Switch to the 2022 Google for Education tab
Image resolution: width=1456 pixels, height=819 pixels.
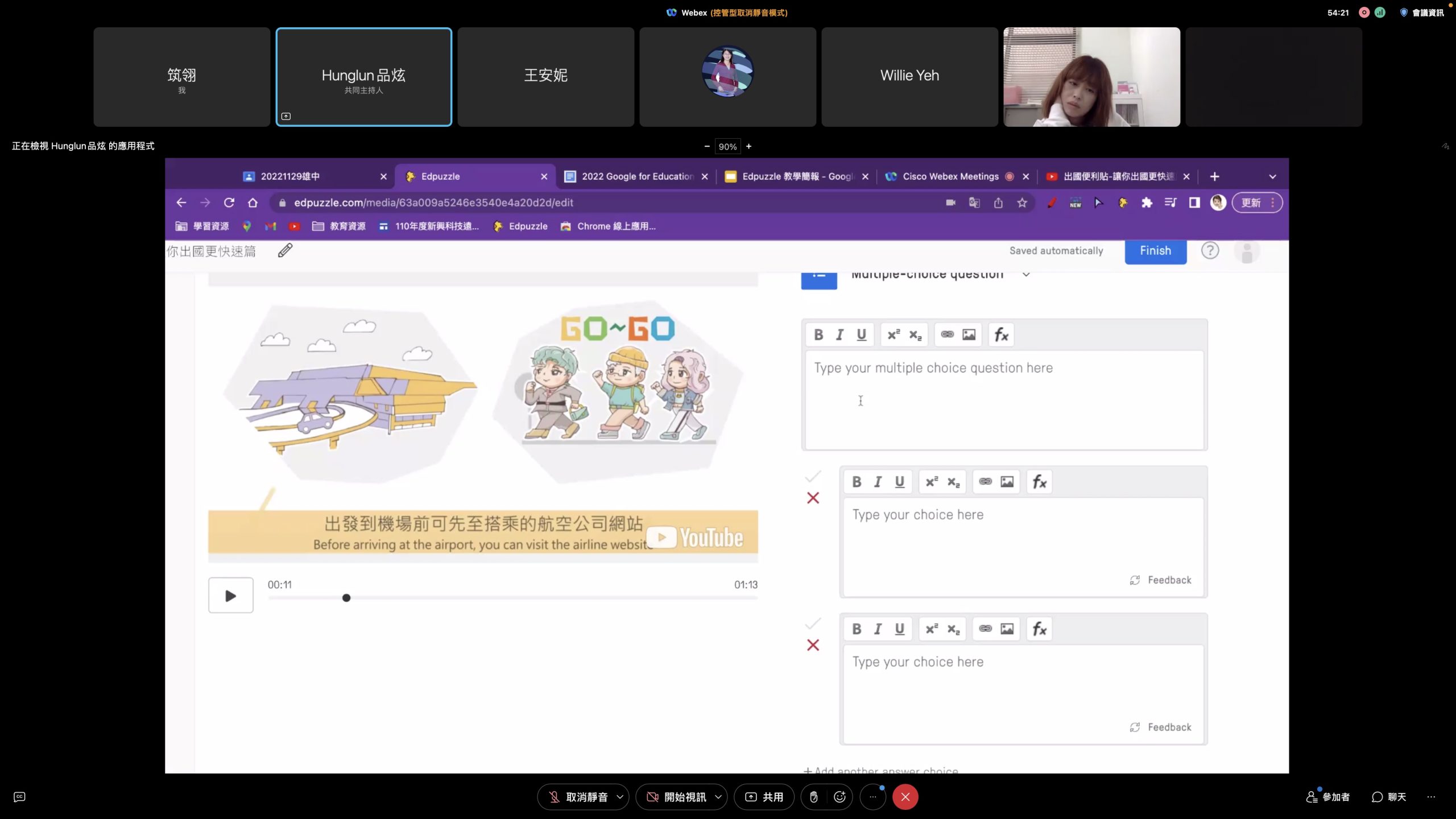tap(636, 176)
